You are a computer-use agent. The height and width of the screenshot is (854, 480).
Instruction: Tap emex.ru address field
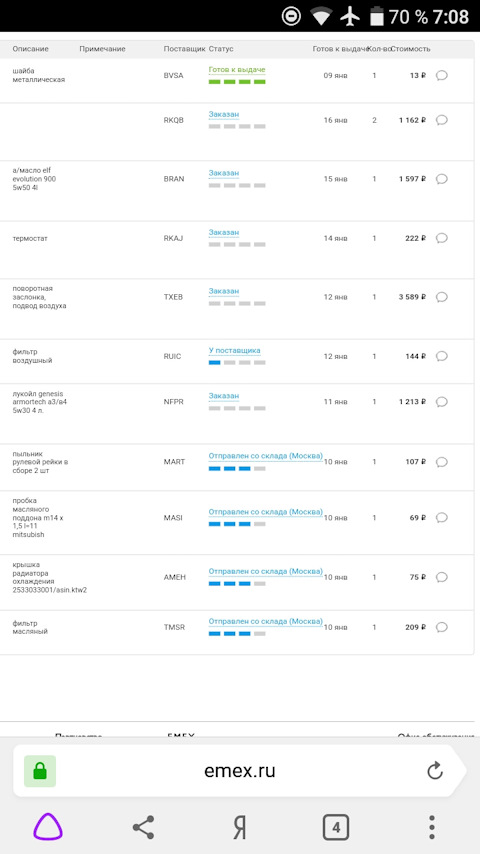pos(240,771)
